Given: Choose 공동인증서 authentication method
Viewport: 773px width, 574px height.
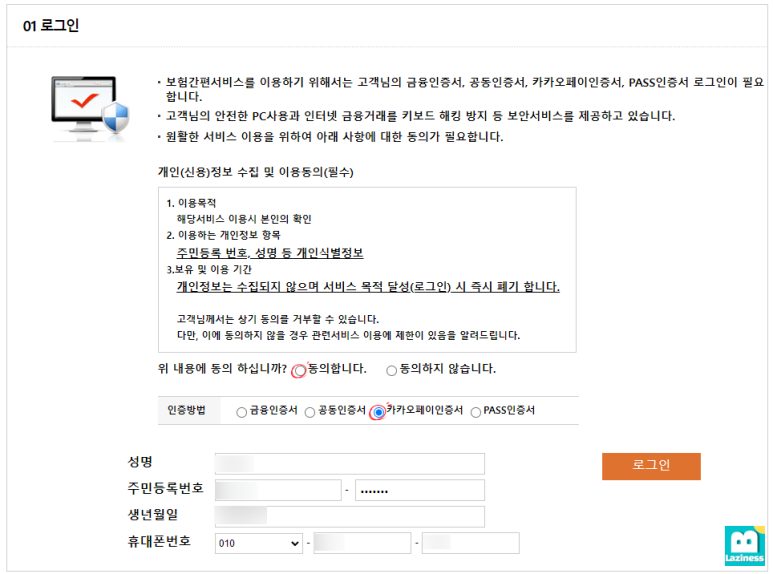Looking at the screenshot, I should pyautogui.click(x=310, y=412).
